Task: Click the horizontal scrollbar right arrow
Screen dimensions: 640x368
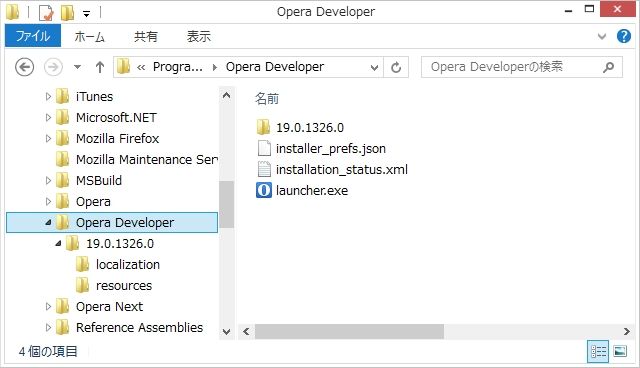Action: pos(627,331)
